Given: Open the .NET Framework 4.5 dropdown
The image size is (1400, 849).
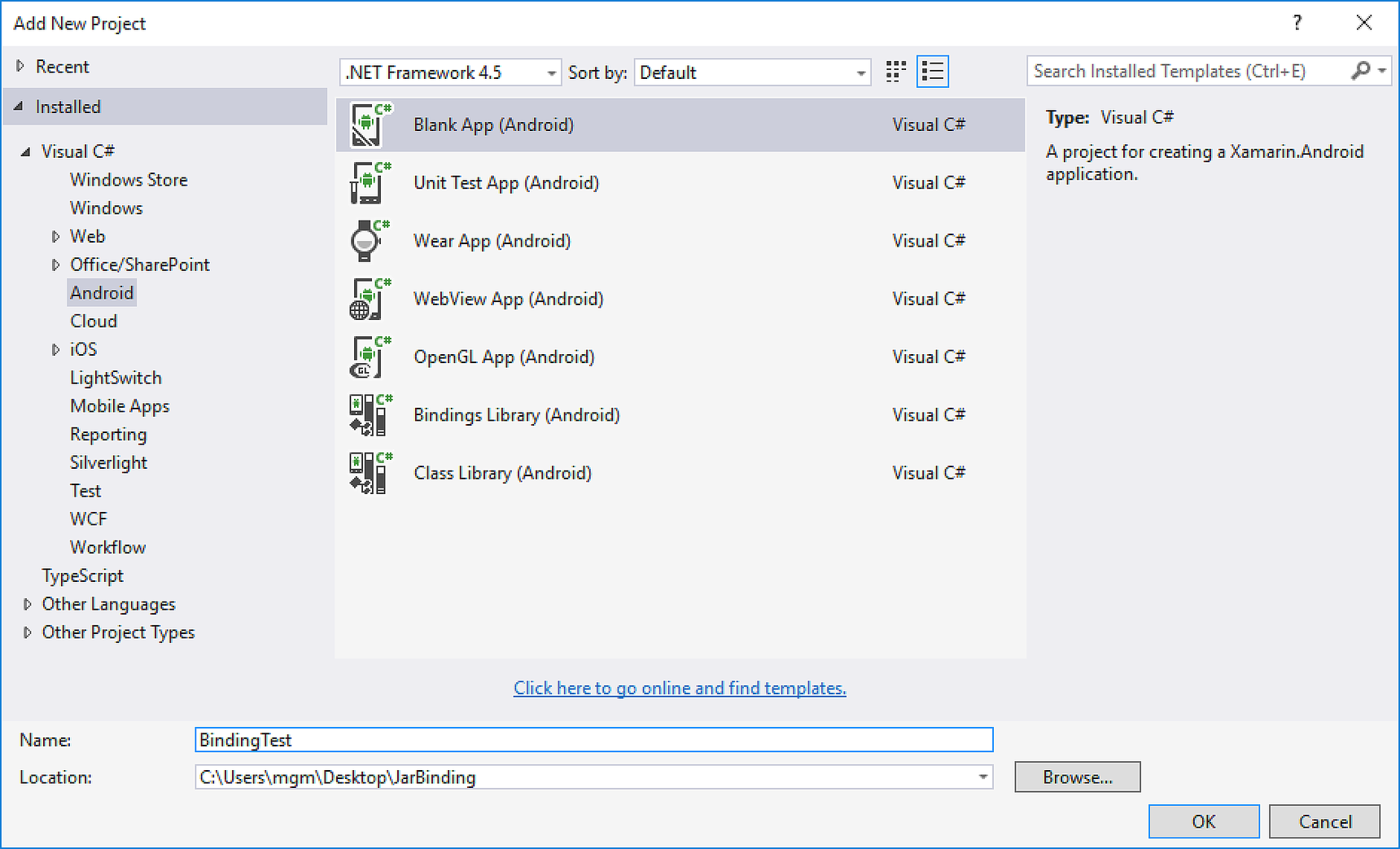Looking at the screenshot, I should point(450,72).
